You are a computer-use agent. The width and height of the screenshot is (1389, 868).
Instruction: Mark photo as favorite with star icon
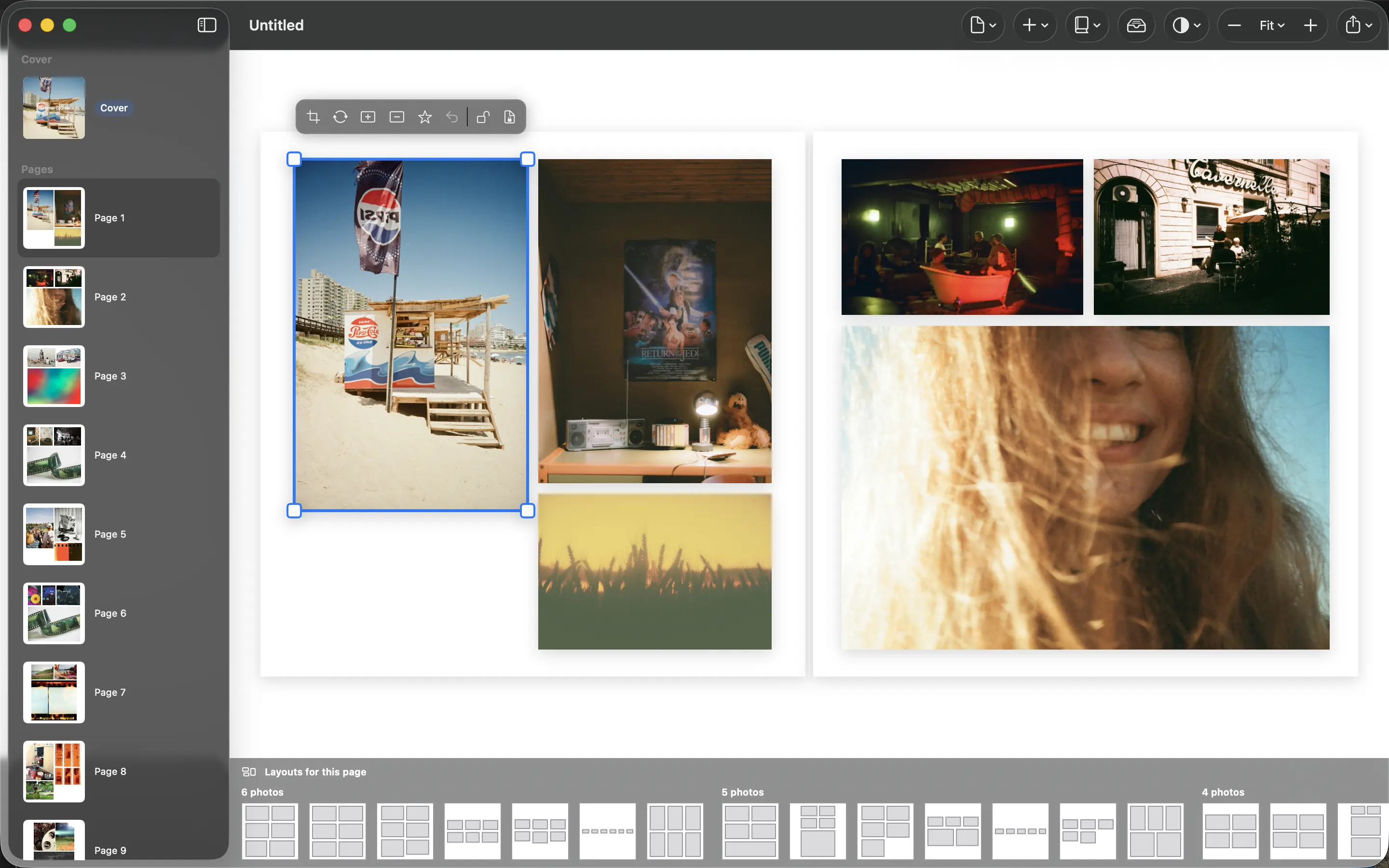click(x=425, y=117)
